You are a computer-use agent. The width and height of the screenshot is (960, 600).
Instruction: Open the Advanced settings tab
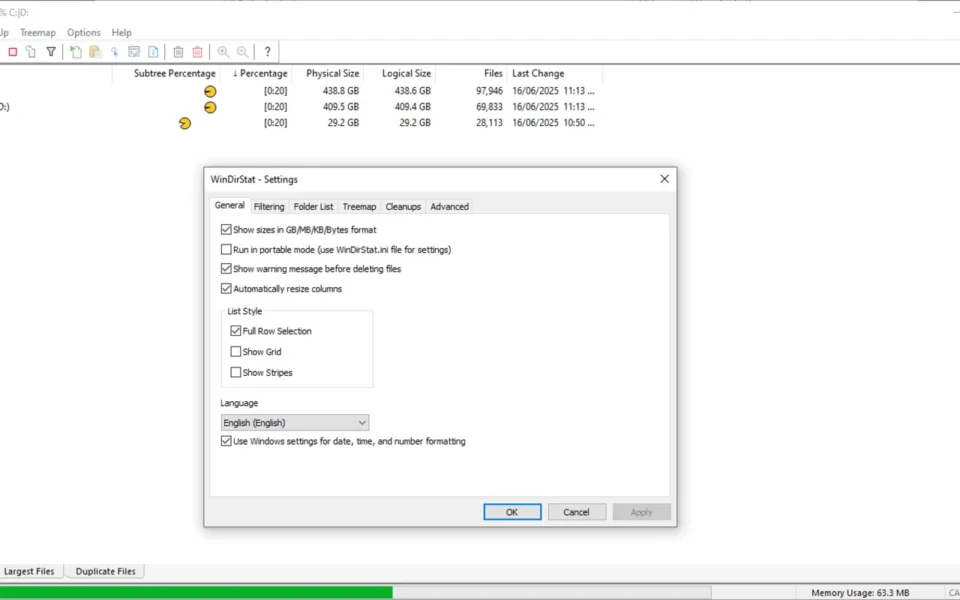click(x=449, y=206)
